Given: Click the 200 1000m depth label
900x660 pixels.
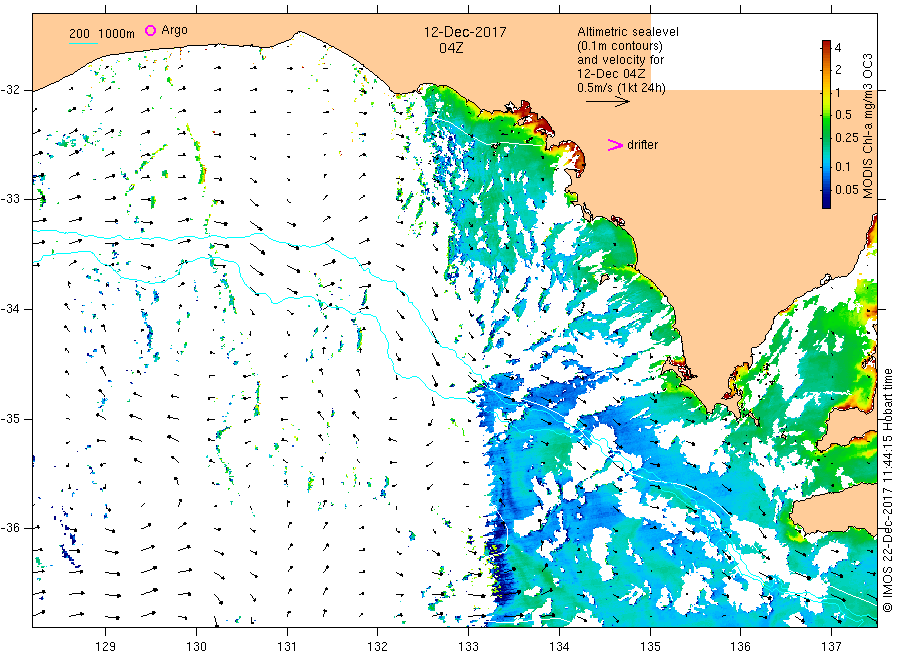Looking at the screenshot, I should click(102, 34).
